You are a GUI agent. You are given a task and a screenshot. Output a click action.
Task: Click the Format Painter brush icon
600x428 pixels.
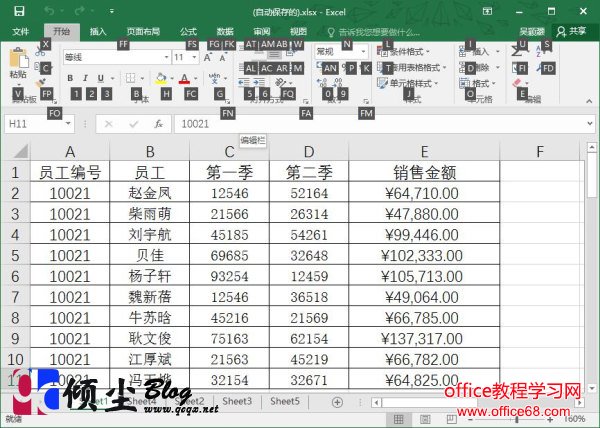click(x=39, y=83)
